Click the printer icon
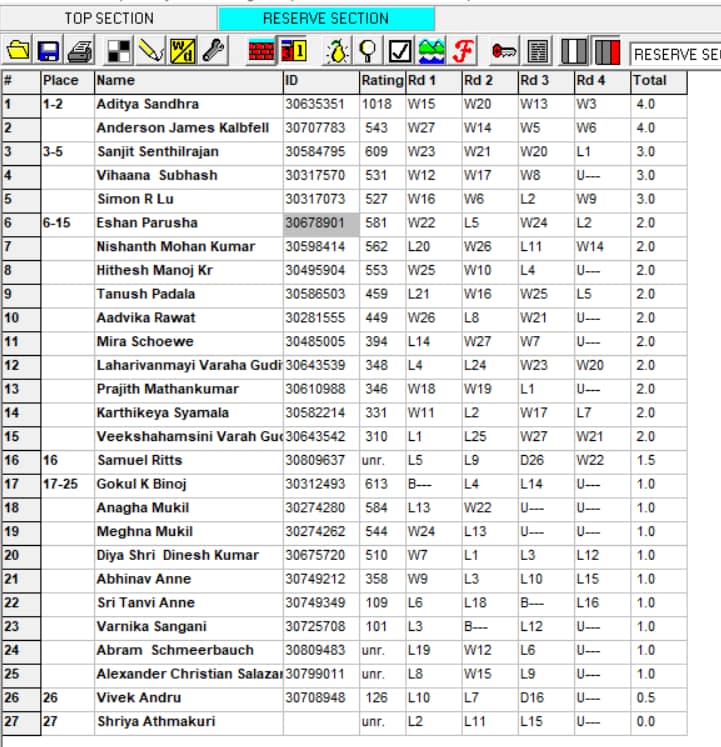 click(x=81, y=50)
